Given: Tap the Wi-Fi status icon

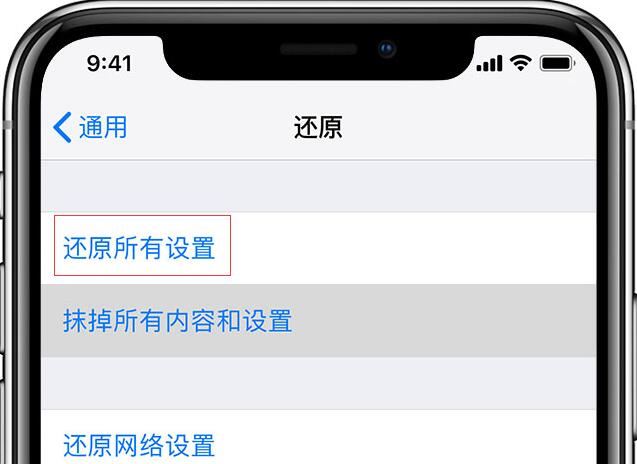Looking at the screenshot, I should pos(520,63).
